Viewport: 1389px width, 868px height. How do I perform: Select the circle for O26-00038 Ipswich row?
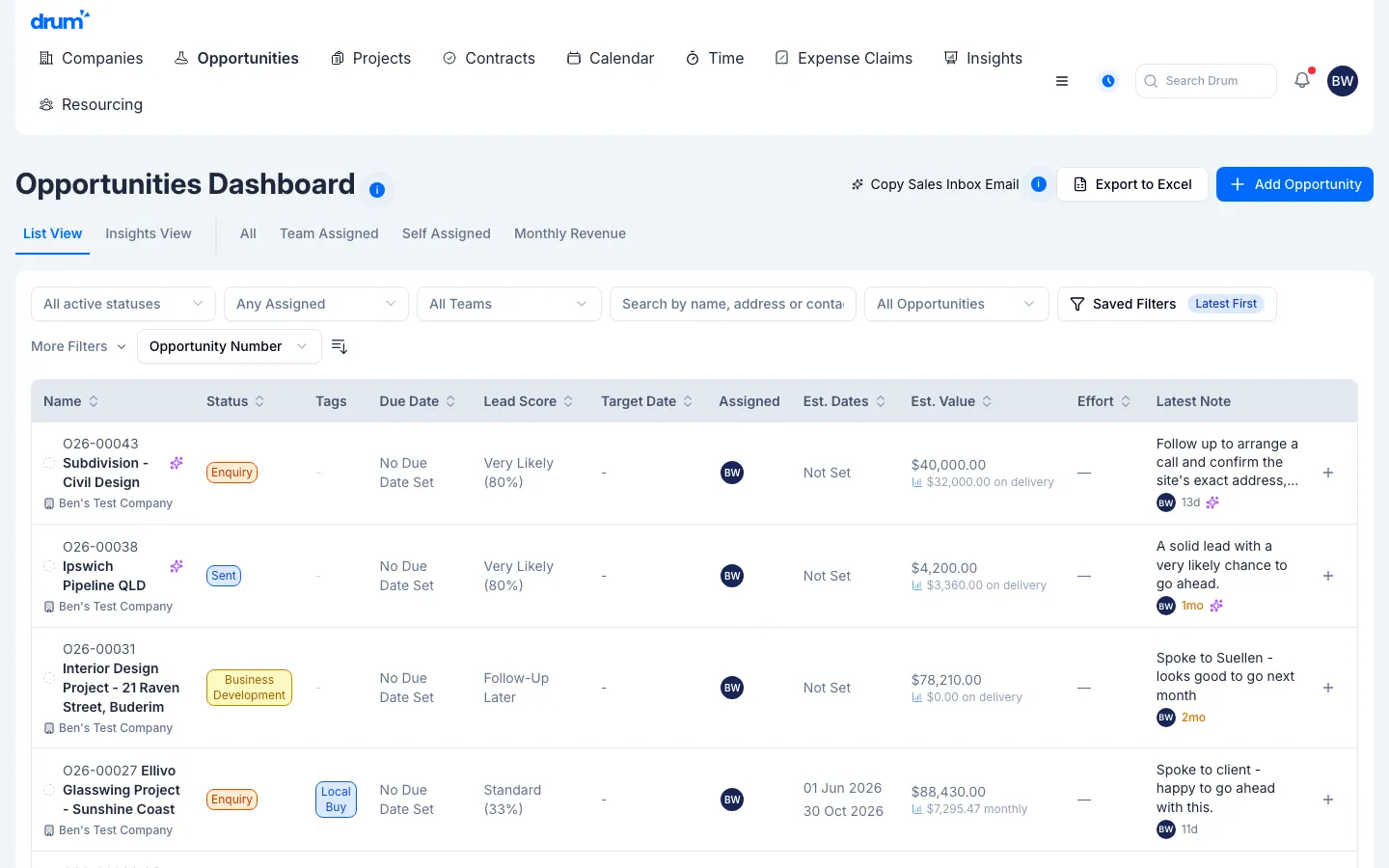point(49,566)
